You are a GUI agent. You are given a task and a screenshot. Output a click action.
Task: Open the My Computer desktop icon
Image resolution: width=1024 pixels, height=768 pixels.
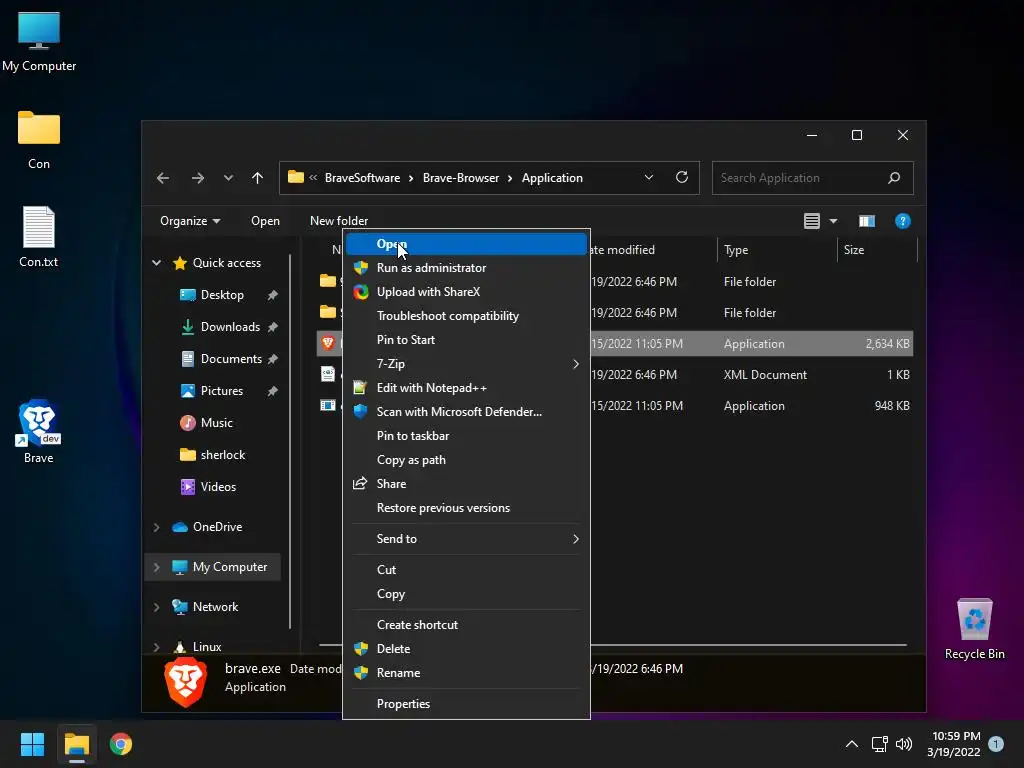(x=39, y=42)
